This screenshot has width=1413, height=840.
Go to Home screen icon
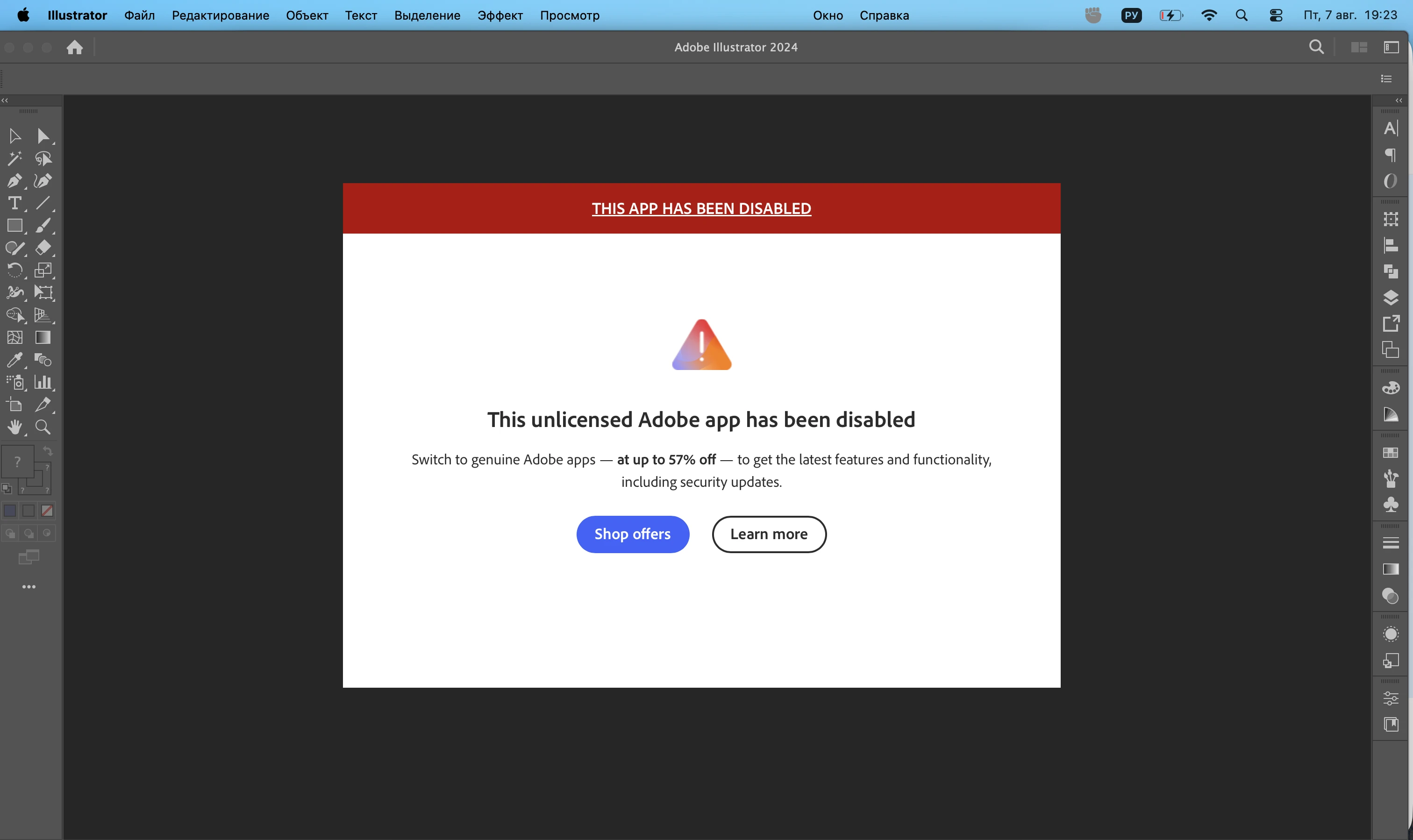pyautogui.click(x=74, y=47)
